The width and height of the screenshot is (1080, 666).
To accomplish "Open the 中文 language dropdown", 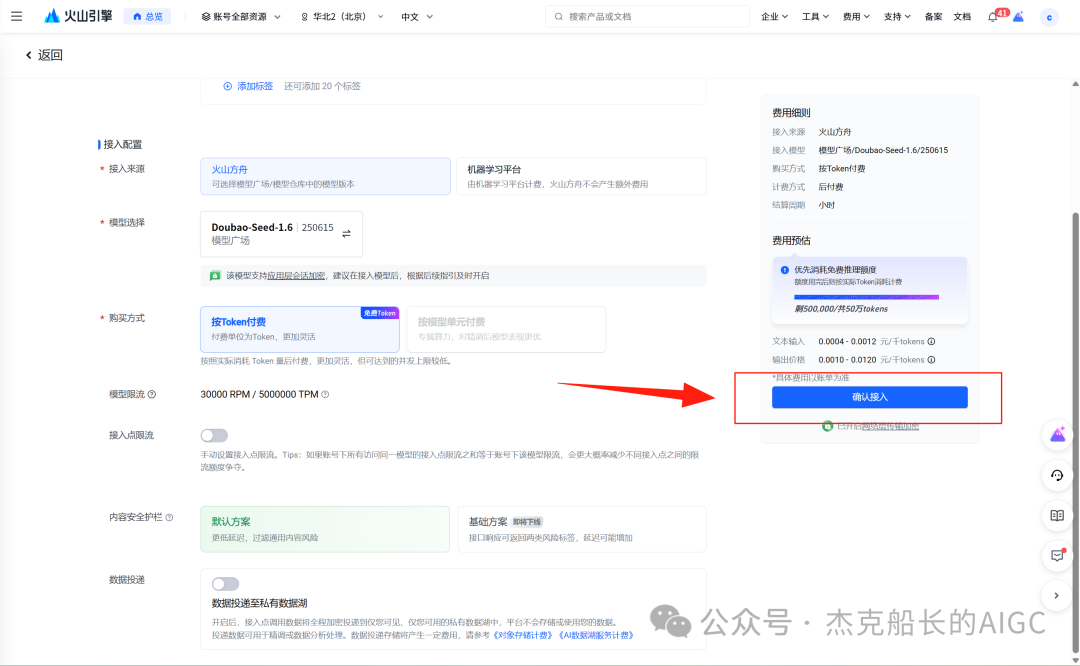I will (417, 17).
